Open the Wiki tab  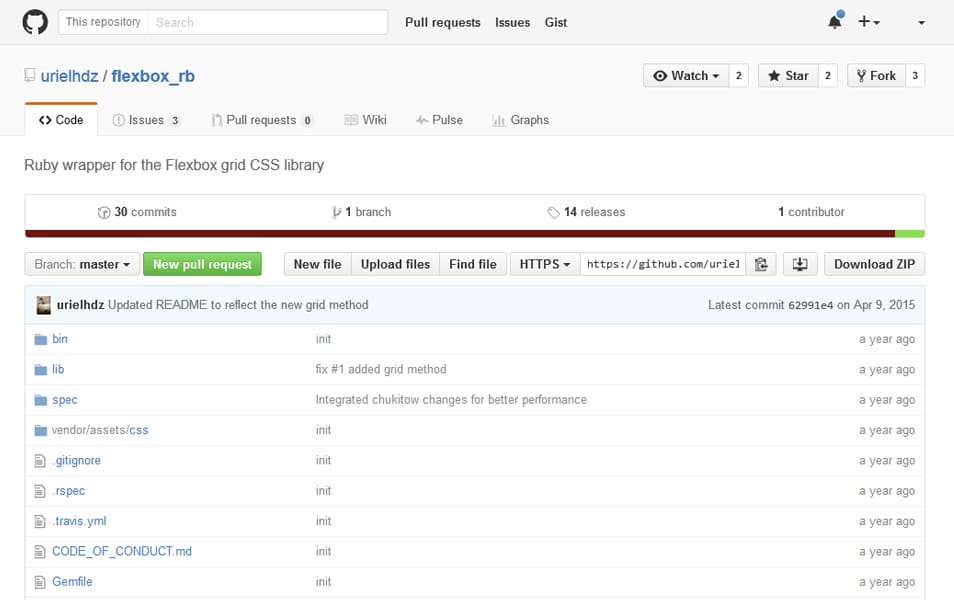(x=365, y=120)
